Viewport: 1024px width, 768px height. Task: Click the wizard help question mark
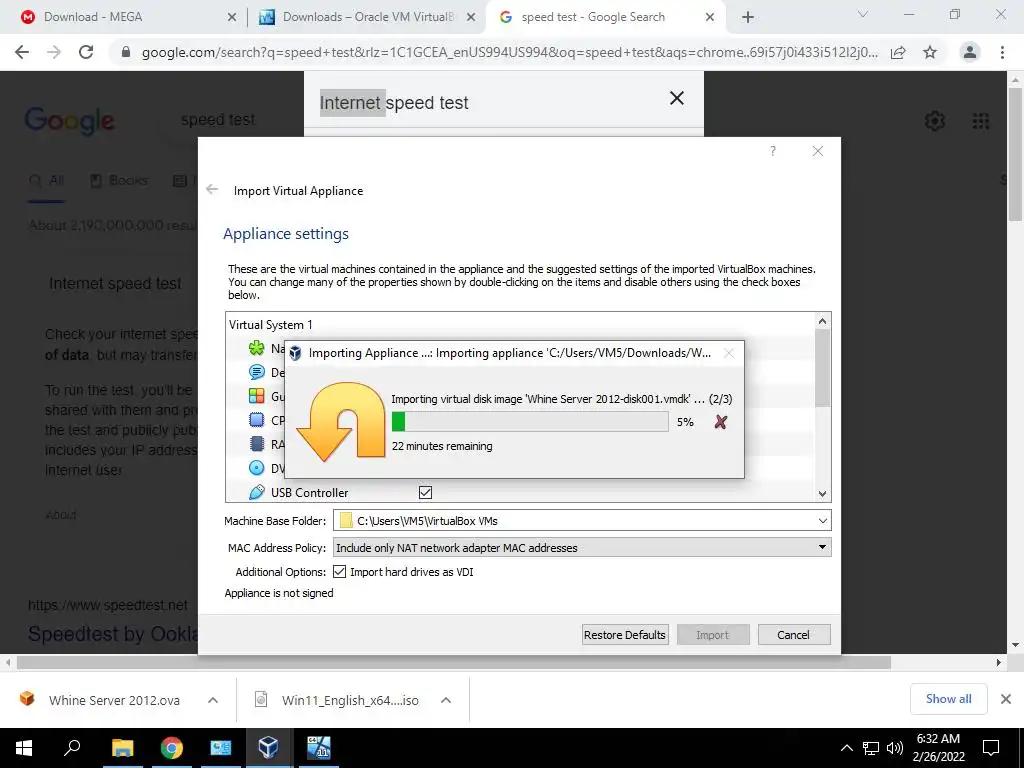pyautogui.click(x=773, y=151)
